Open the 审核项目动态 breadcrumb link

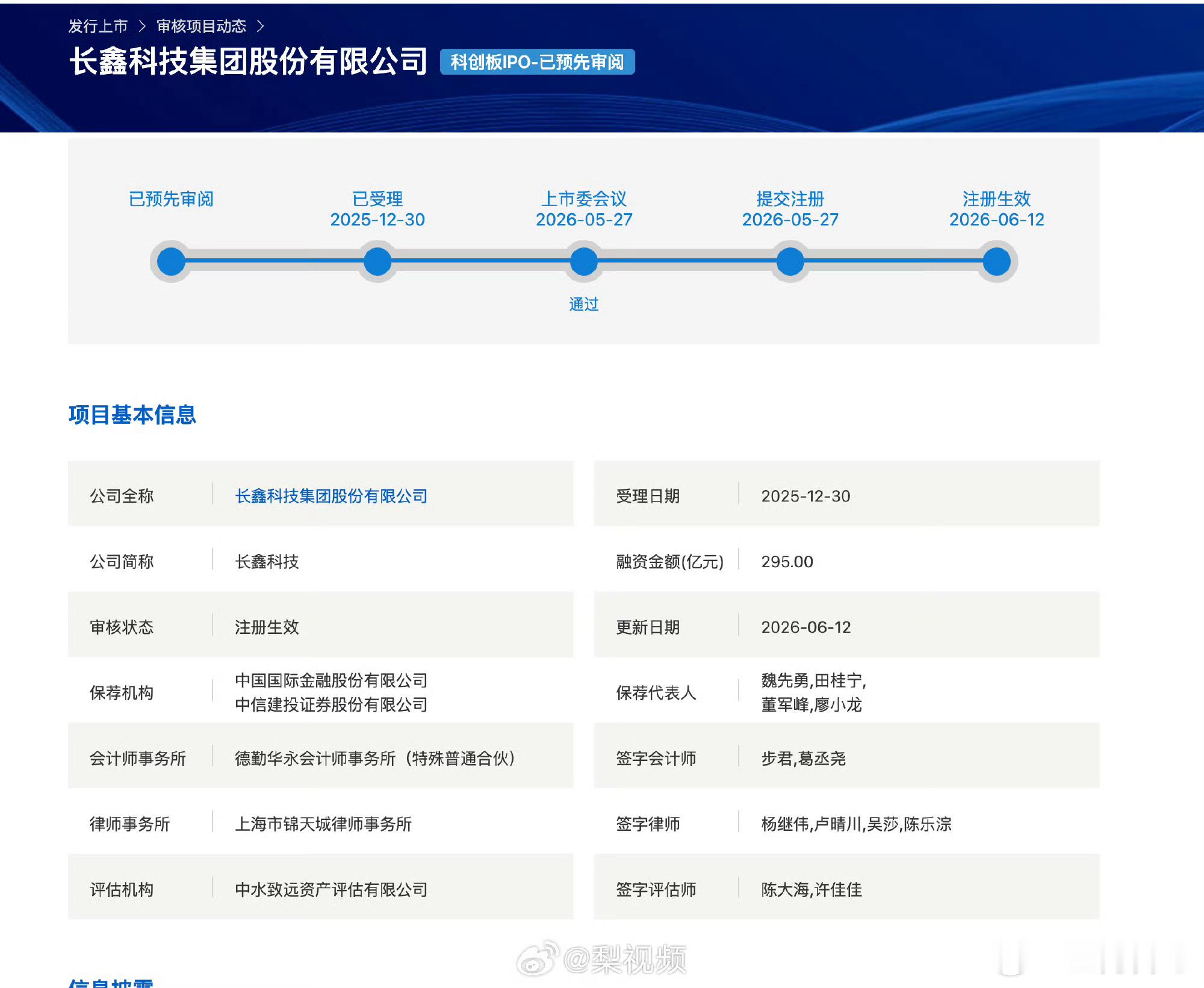[202, 26]
